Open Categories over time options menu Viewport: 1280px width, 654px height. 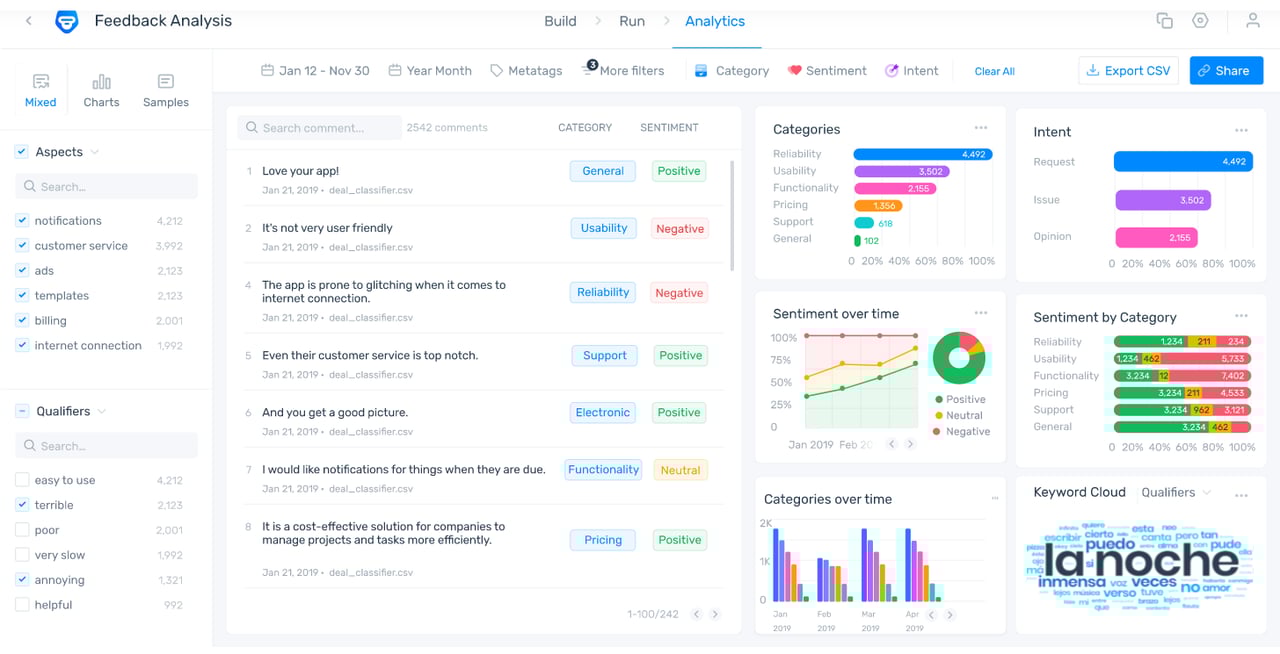coord(995,498)
